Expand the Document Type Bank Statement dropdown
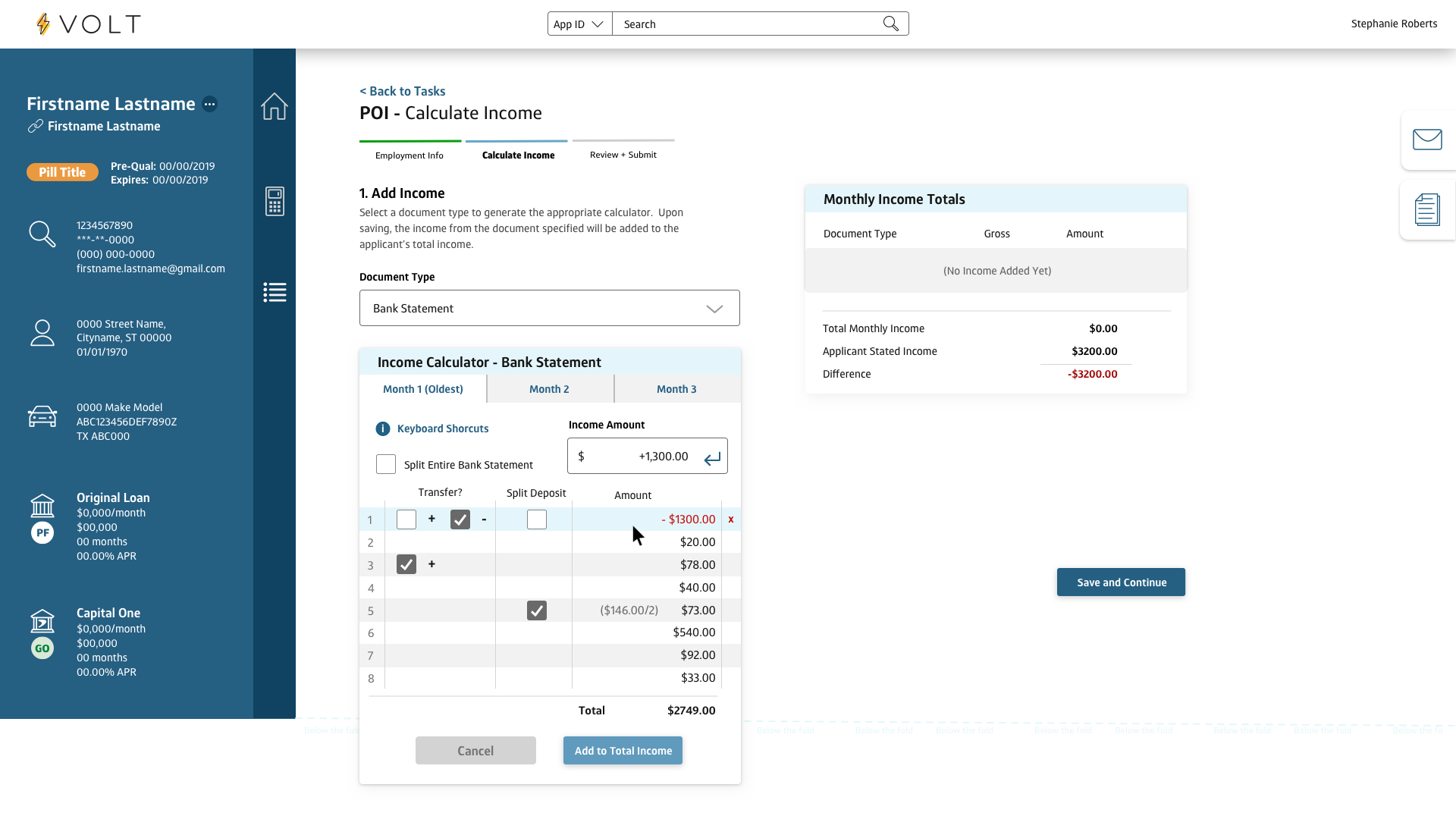Viewport: 1456px width, 816px height. [550, 308]
